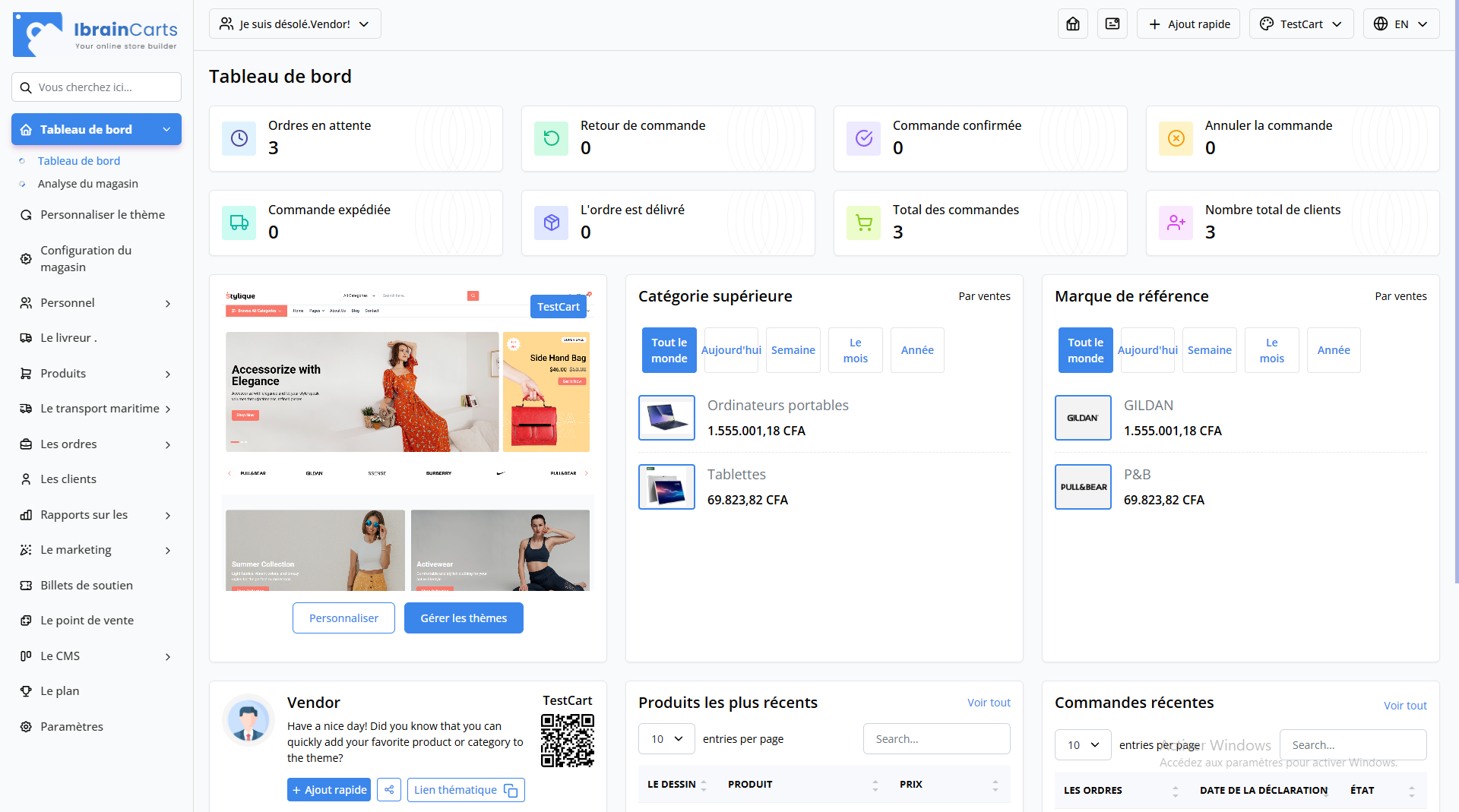Select 'Aujourd'hui' filter in Catégorie supérieure
Viewport: 1459px width, 812px height.
pyautogui.click(x=731, y=350)
